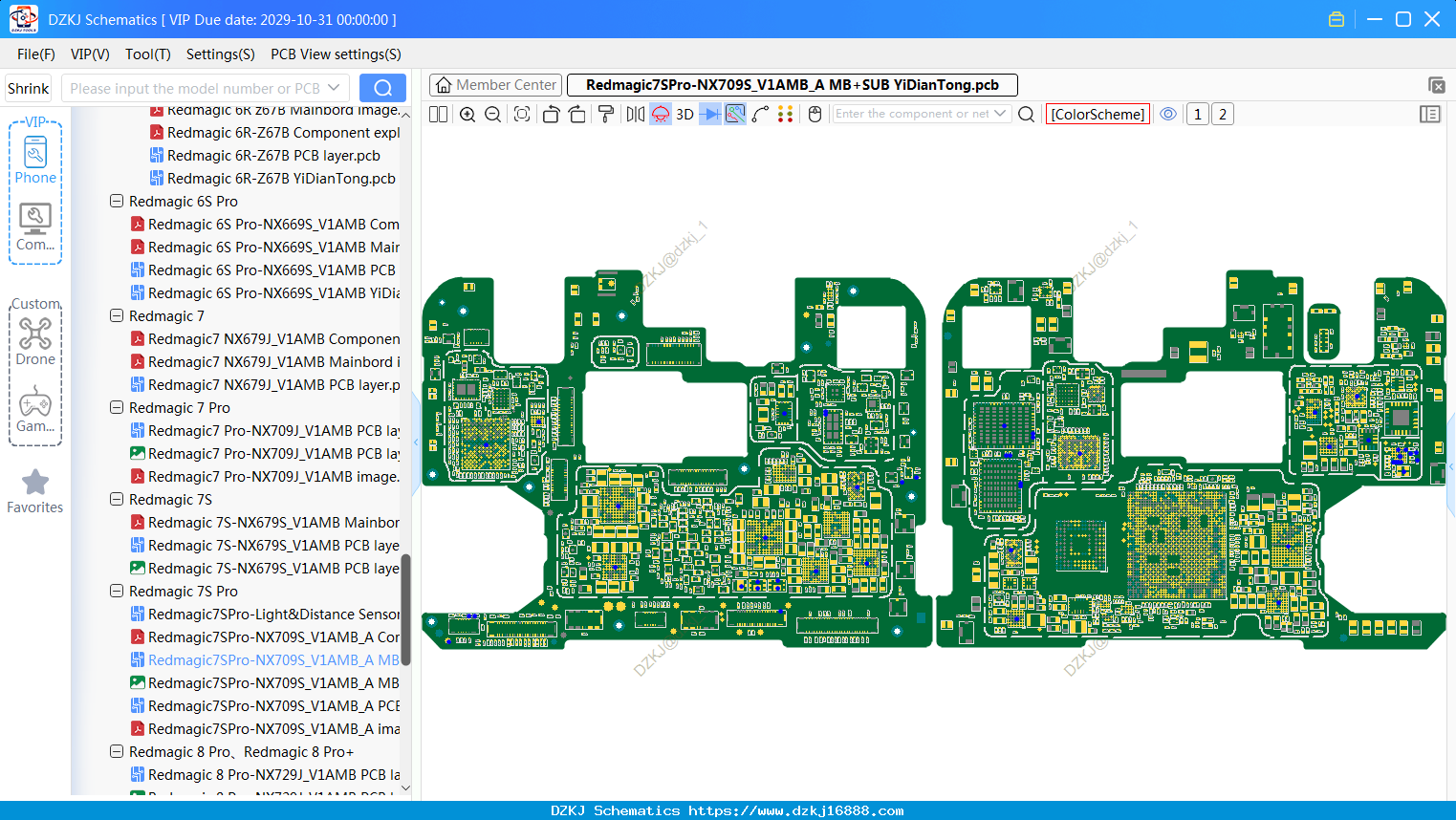Open Redmagic7 Pro-NX709J_V1AMB image file
The height and width of the screenshot is (820, 1456).
[265, 477]
